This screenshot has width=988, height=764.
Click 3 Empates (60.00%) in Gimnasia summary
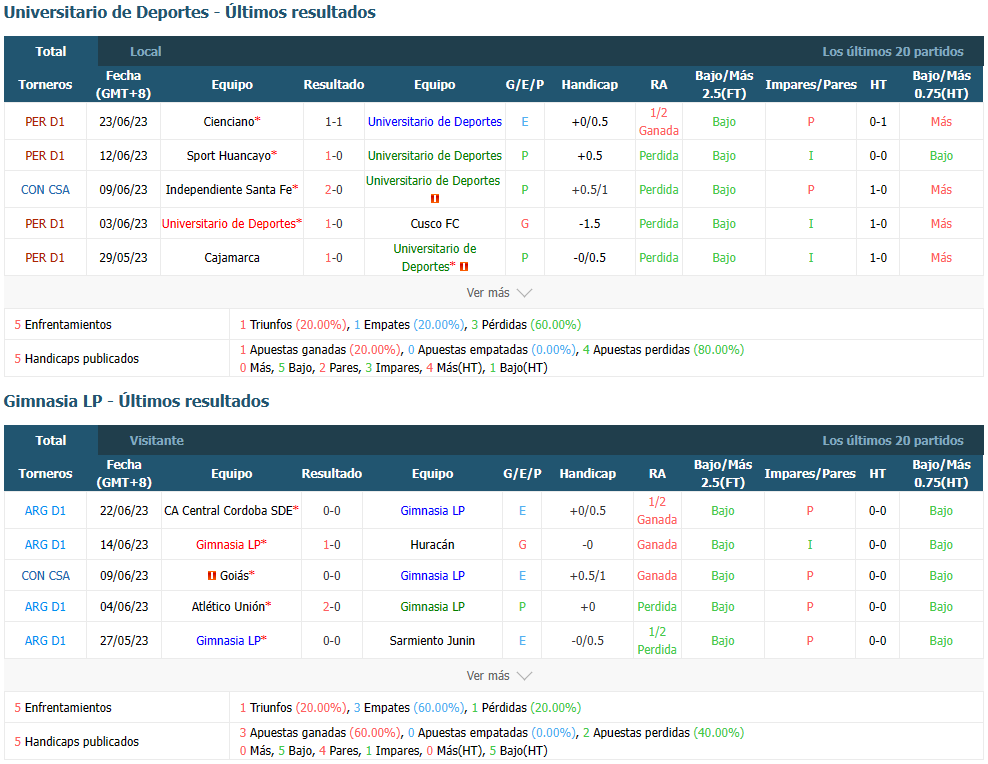410,708
